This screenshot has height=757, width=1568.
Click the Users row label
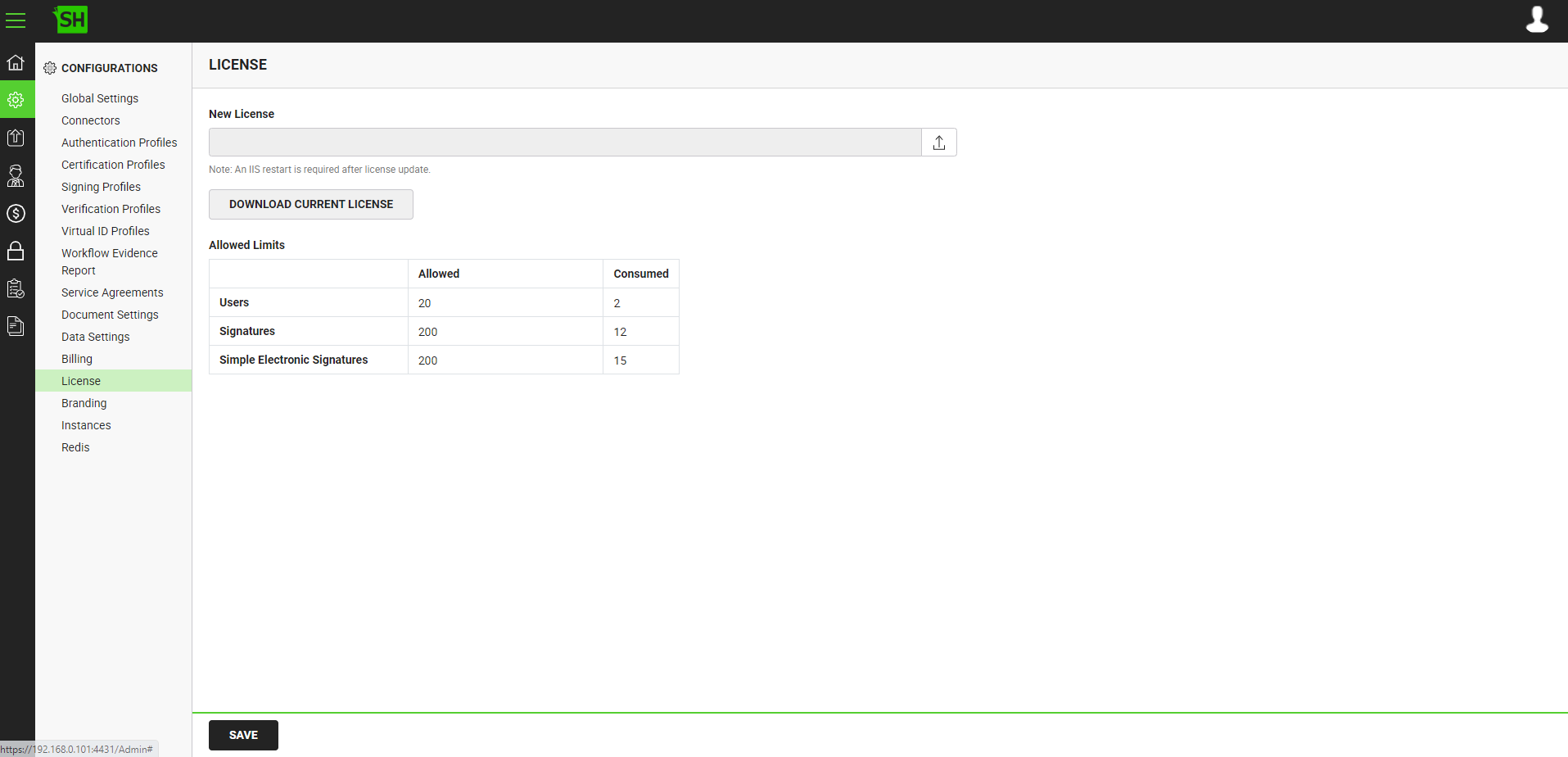[x=234, y=302]
